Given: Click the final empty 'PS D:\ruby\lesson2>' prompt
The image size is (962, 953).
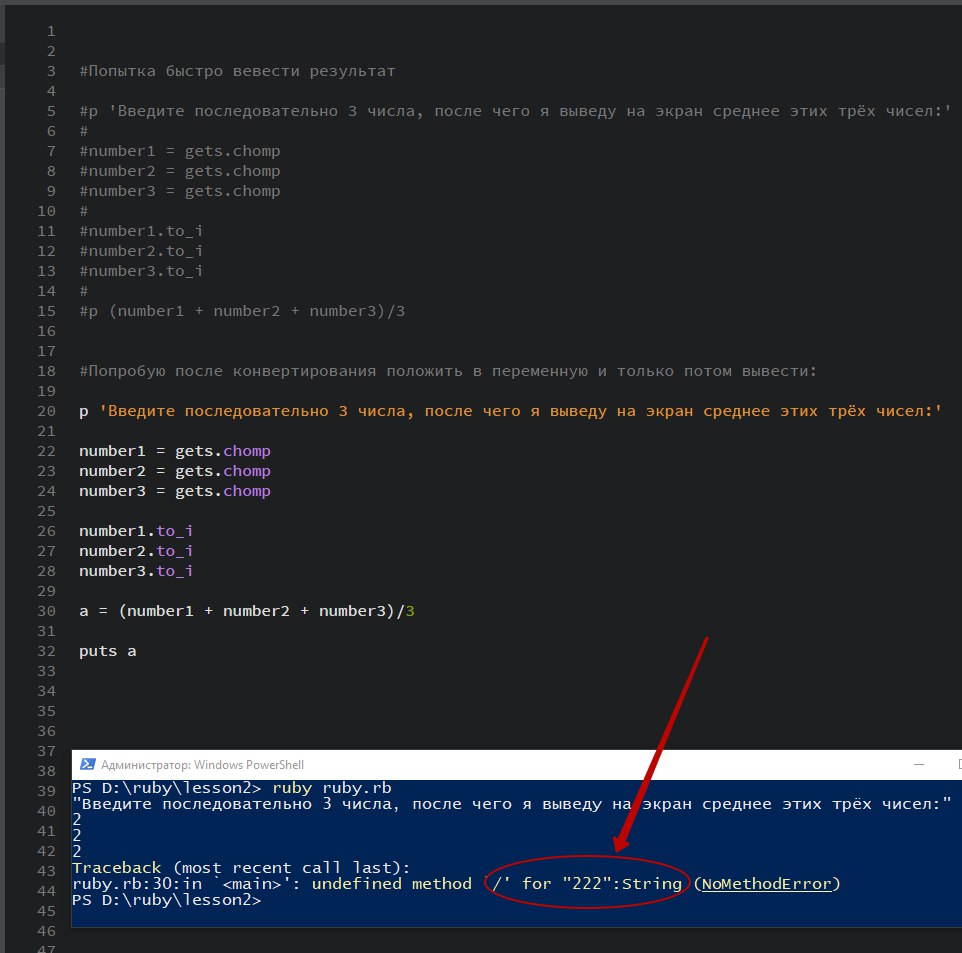Looking at the screenshot, I should [166, 900].
